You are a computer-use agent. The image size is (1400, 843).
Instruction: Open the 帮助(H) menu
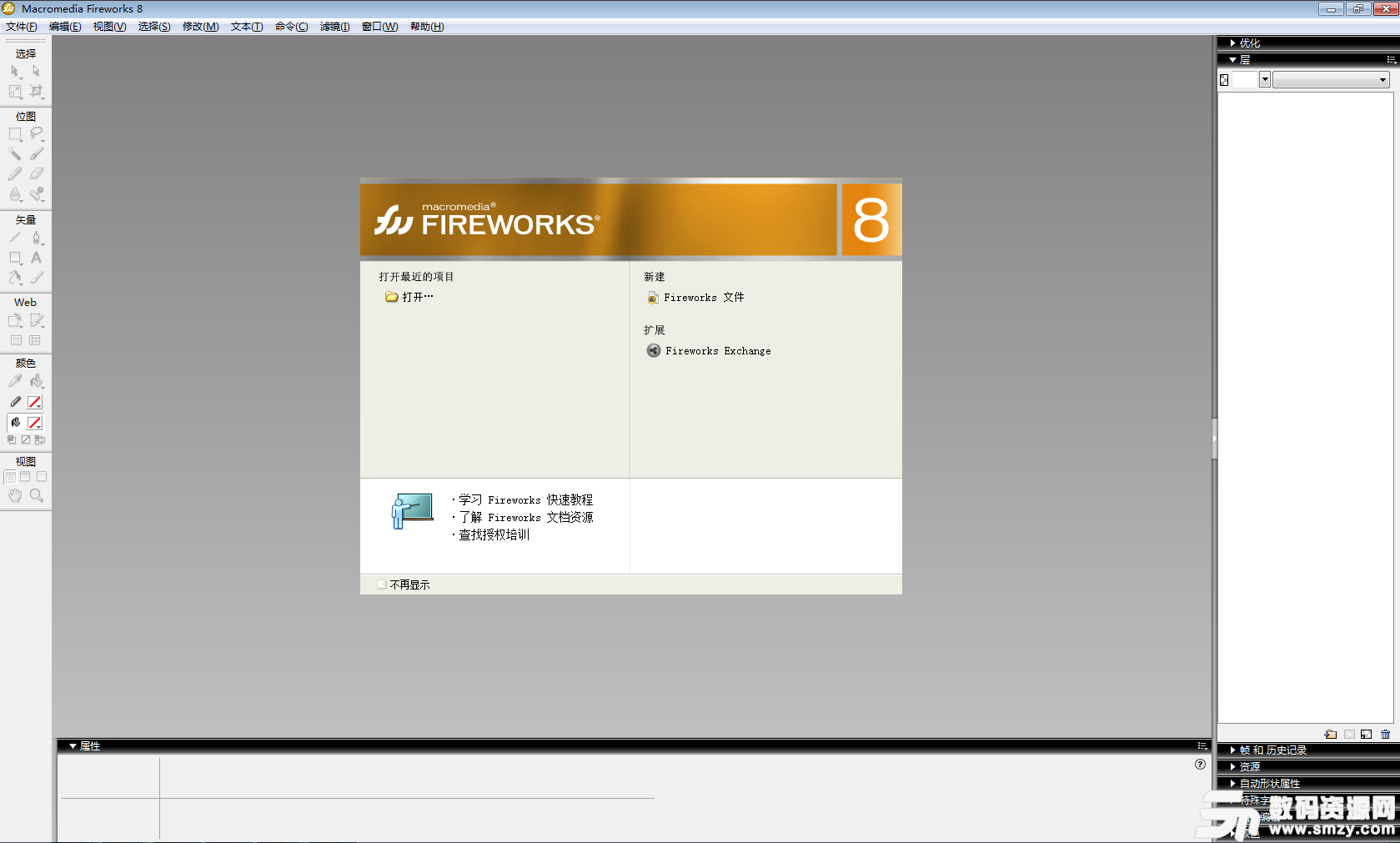point(427,27)
